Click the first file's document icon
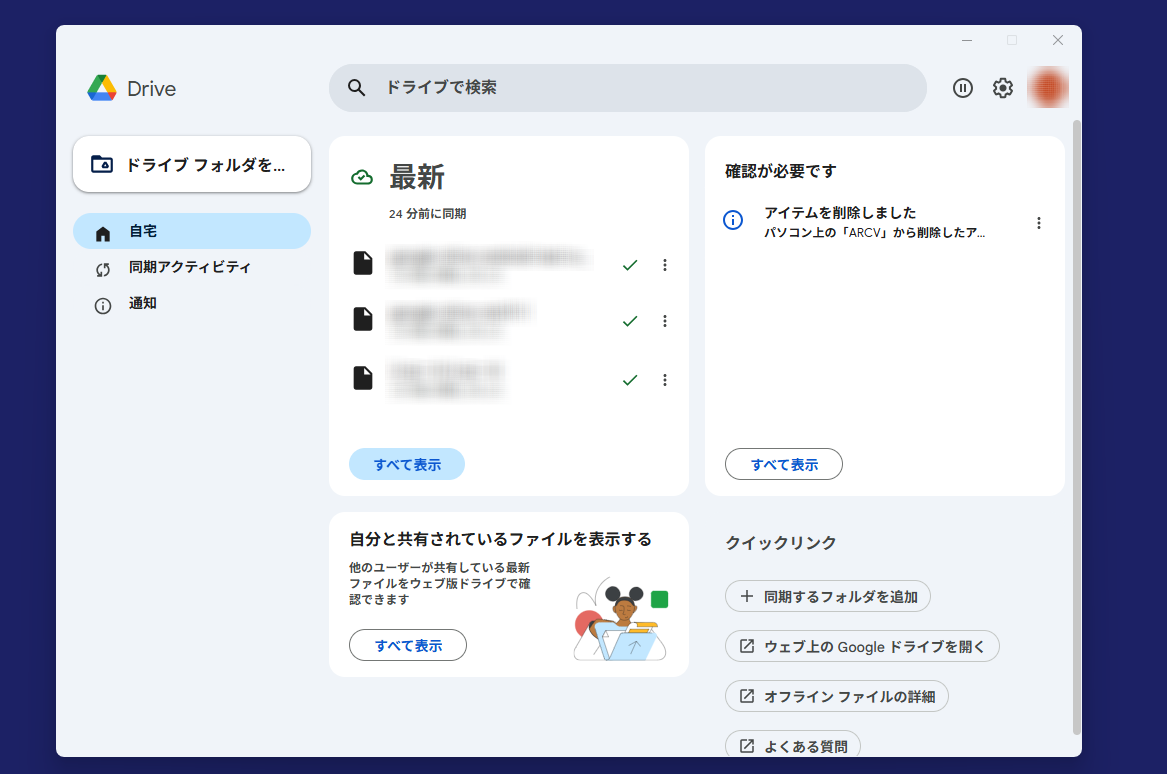This screenshot has width=1167, height=774. (363, 264)
